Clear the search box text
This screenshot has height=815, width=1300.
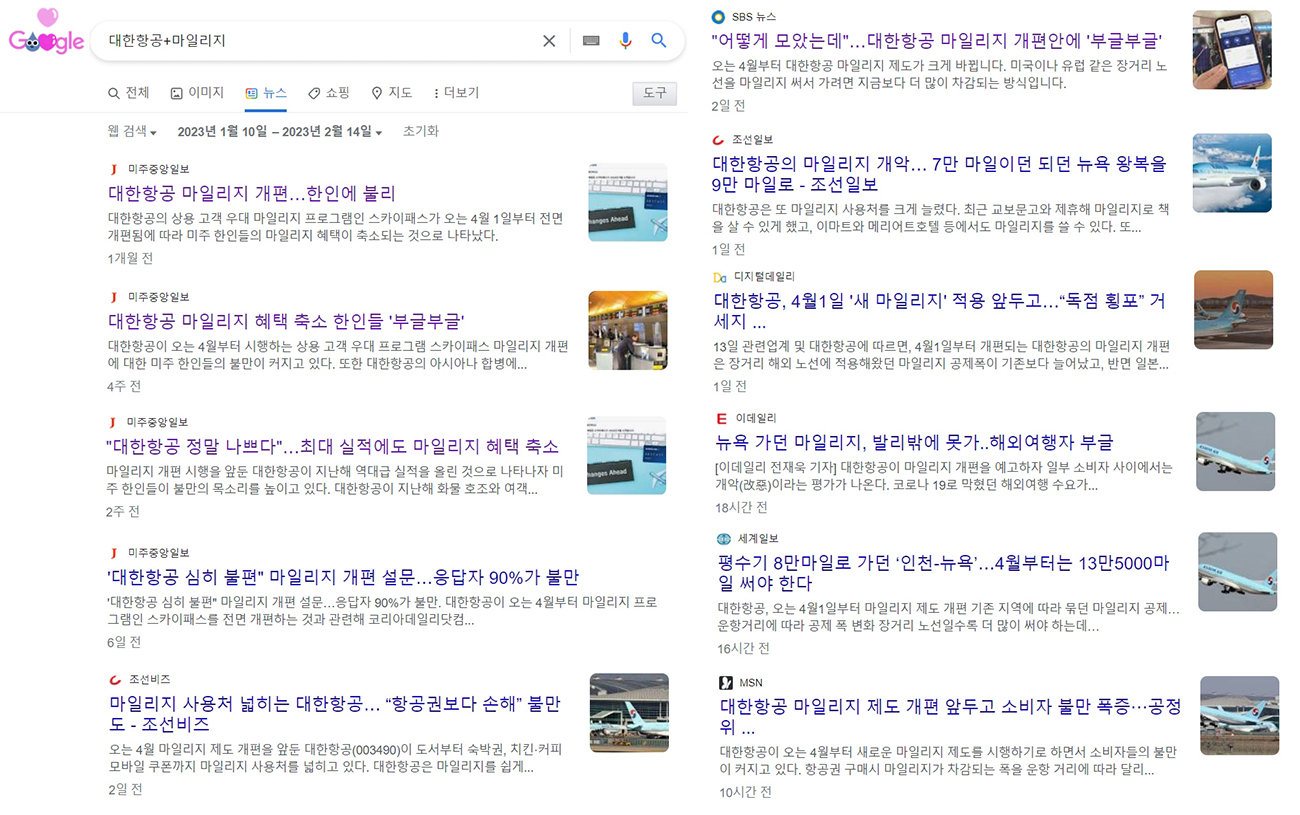[549, 41]
